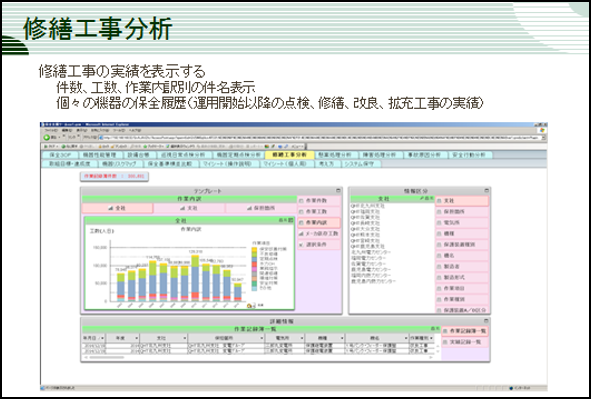This screenshot has width=591, height=399.
Task: Click the browser back button icon
Action: click(x=47, y=138)
